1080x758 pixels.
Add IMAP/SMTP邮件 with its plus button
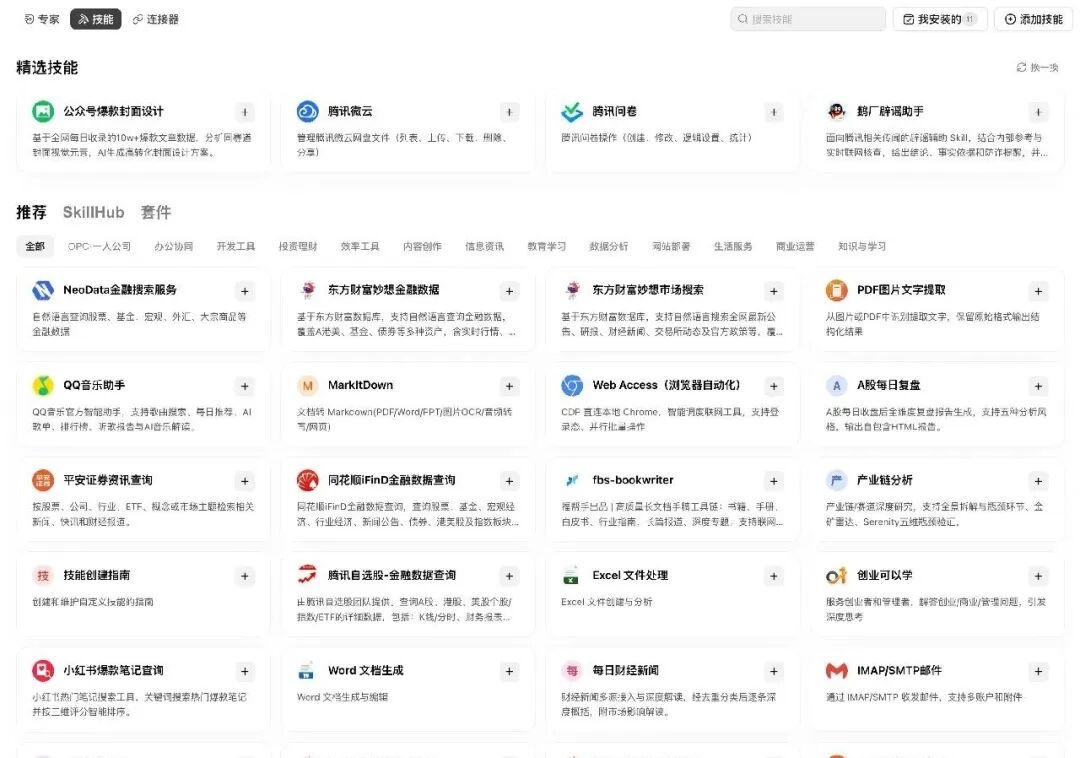[x=1038, y=671]
